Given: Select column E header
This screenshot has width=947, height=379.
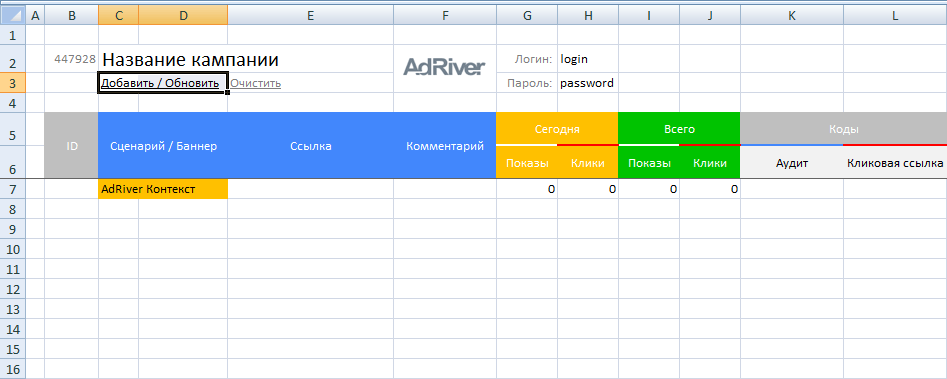Looking at the screenshot, I should 310,16.
